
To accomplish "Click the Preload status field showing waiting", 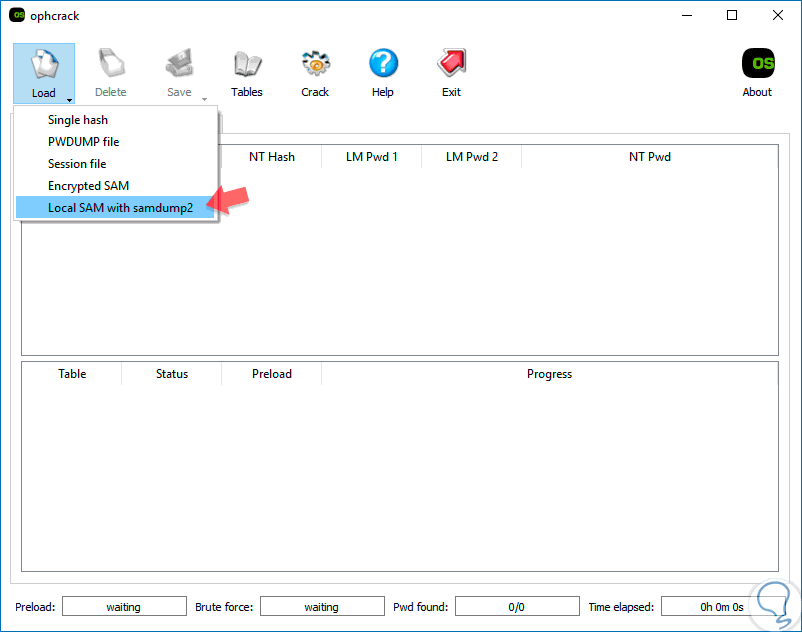I will click(124, 606).
